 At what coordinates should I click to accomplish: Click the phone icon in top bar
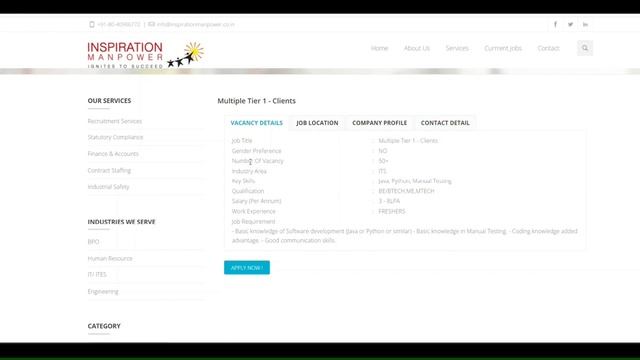pos(92,24)
